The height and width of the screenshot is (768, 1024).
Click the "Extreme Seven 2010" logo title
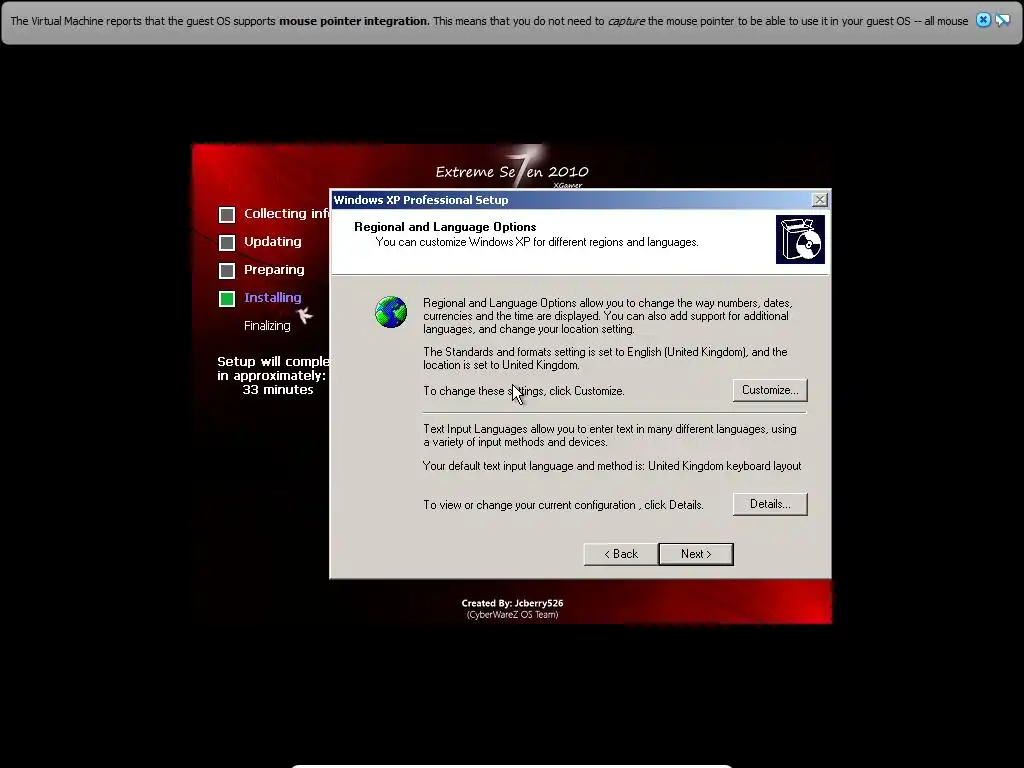[512, 172]
